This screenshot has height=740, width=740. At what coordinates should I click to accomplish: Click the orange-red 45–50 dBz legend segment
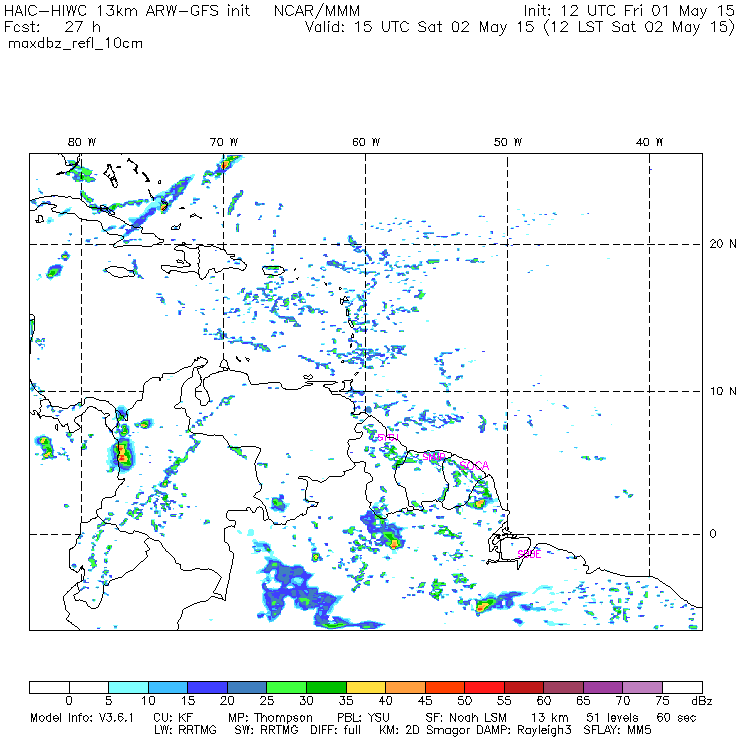coord(445,687)
